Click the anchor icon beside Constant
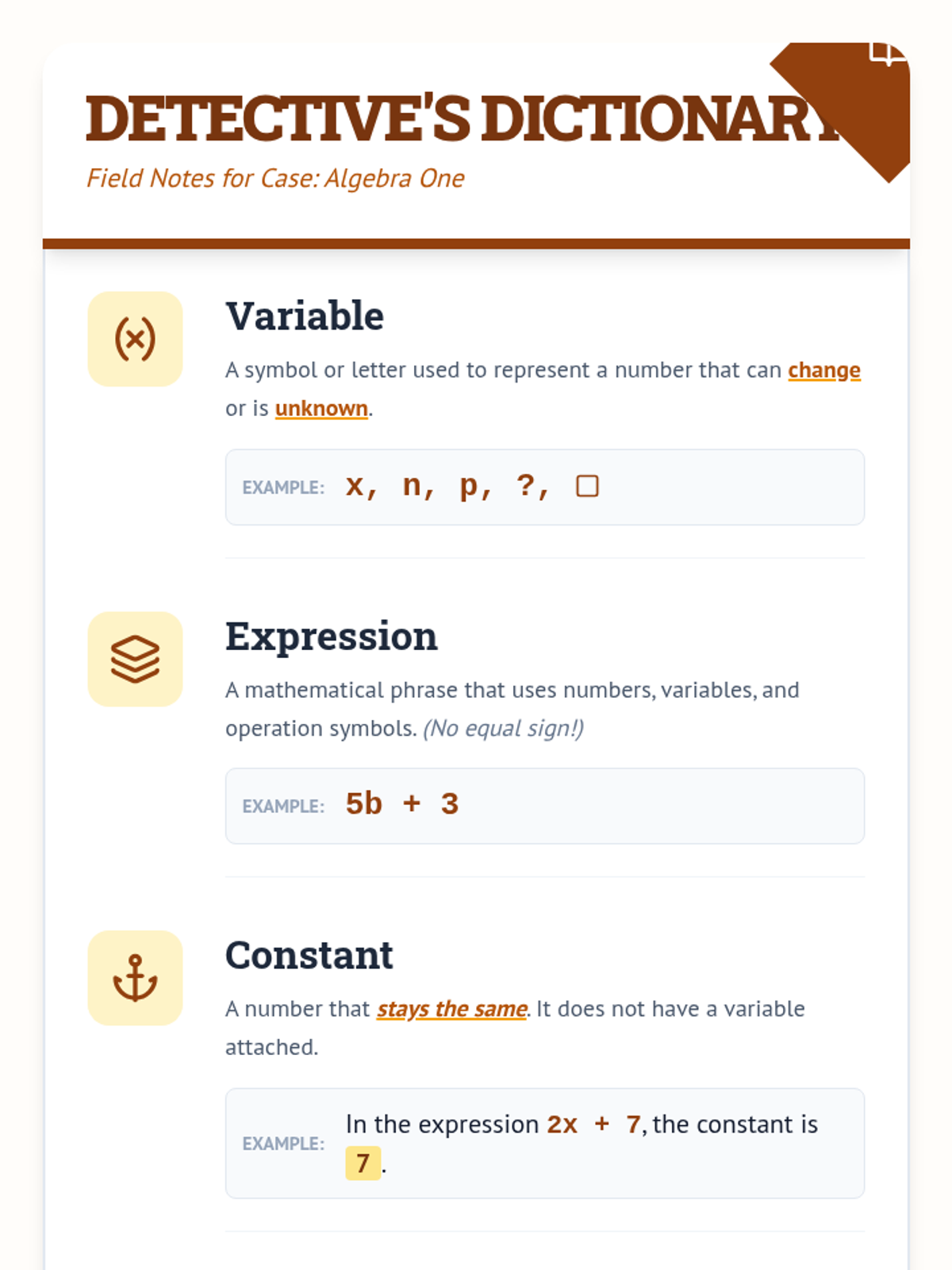952x1270 pixels. tap(135, 978)
